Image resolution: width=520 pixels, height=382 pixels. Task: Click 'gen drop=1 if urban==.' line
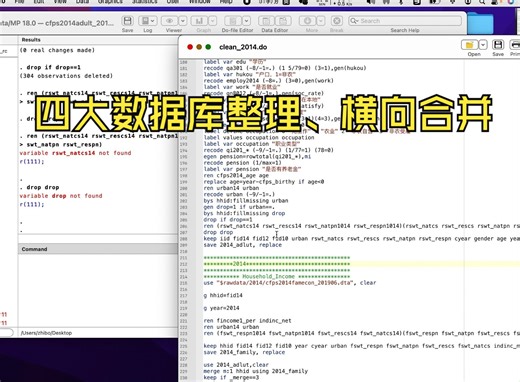point(239,207)
